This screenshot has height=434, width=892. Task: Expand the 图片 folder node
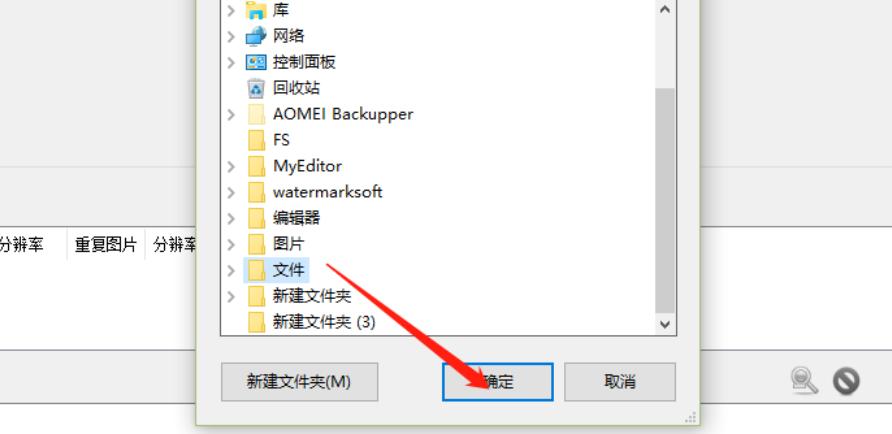[230, 245]
